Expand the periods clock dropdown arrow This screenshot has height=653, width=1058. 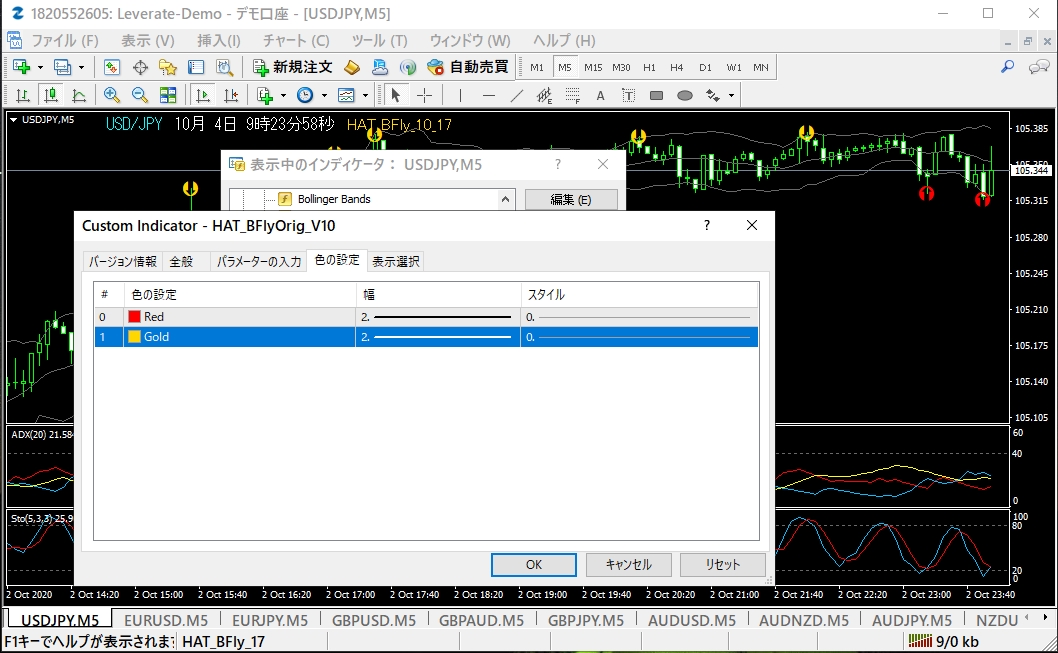point(325,95)
